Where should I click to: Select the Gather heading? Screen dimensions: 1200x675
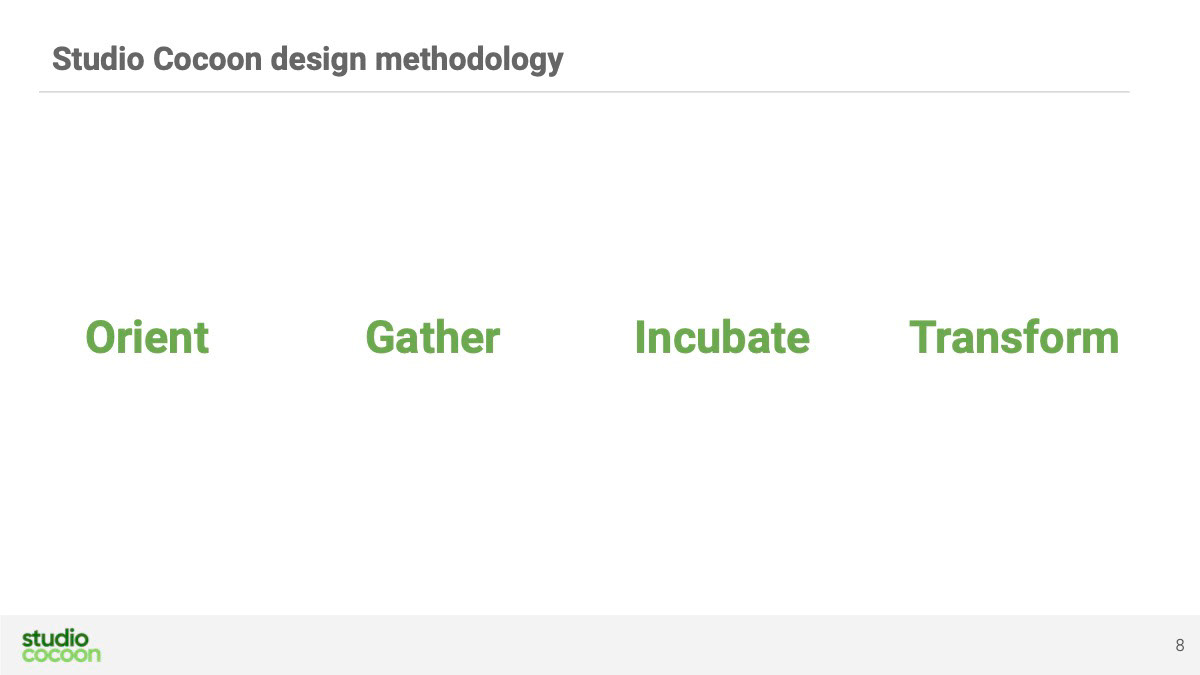(x=432, y=337)
